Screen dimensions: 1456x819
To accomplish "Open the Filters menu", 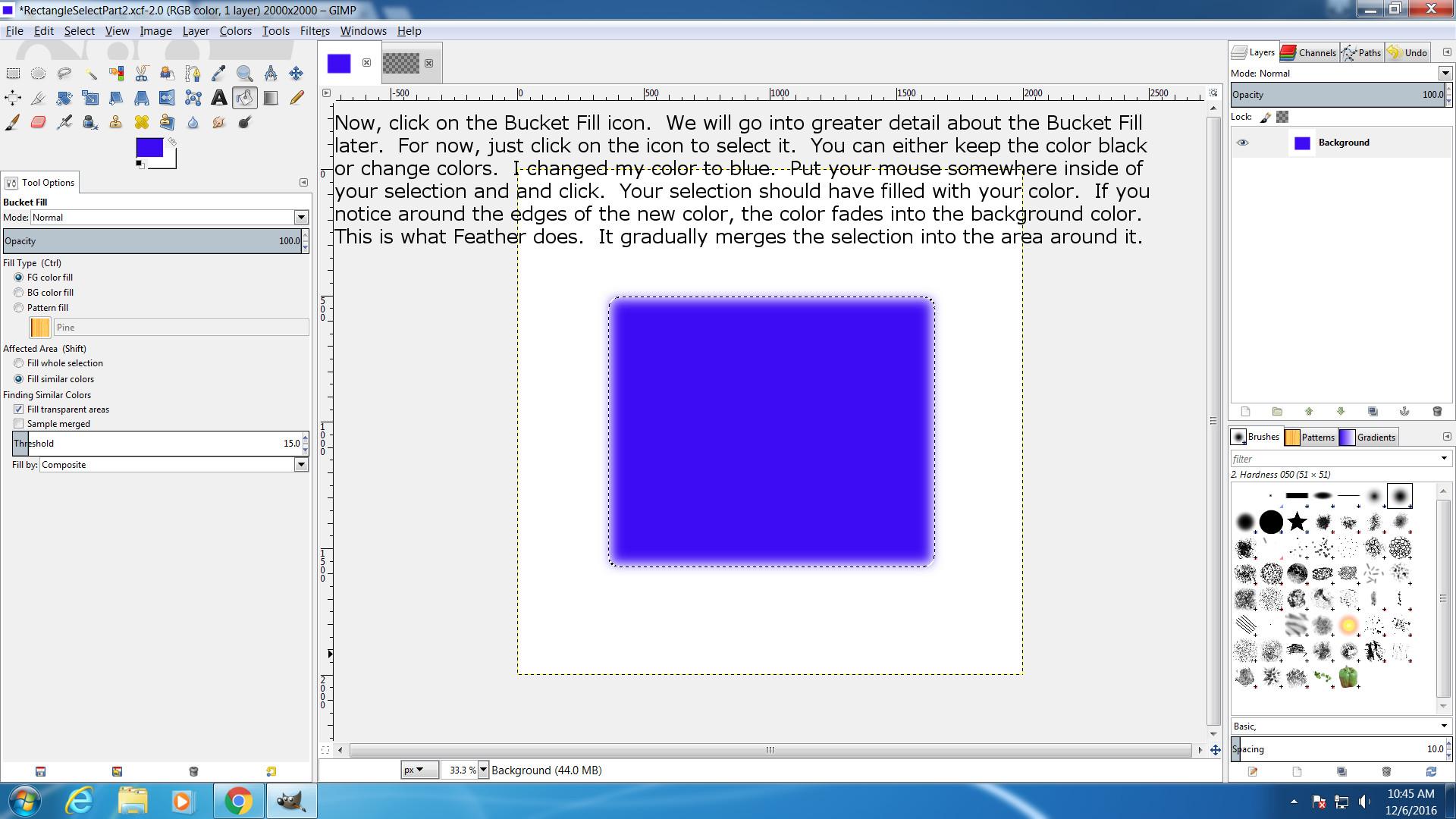I will pyautogui.click(x=314, y=31).
